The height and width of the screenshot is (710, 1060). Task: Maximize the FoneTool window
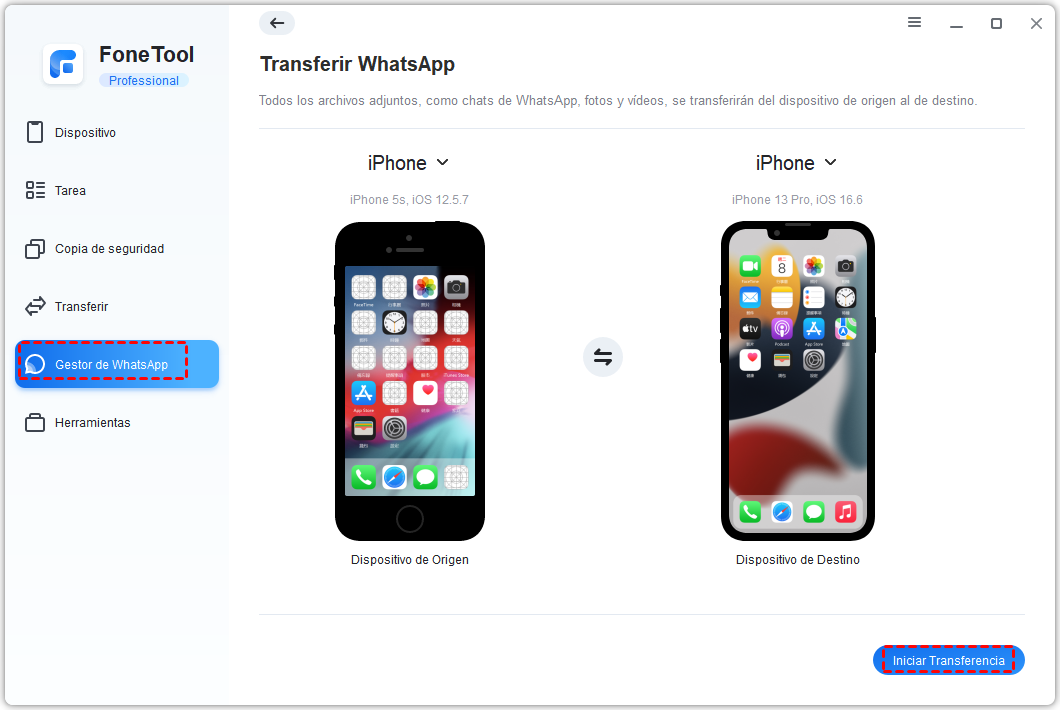click(x=996, y=24)
